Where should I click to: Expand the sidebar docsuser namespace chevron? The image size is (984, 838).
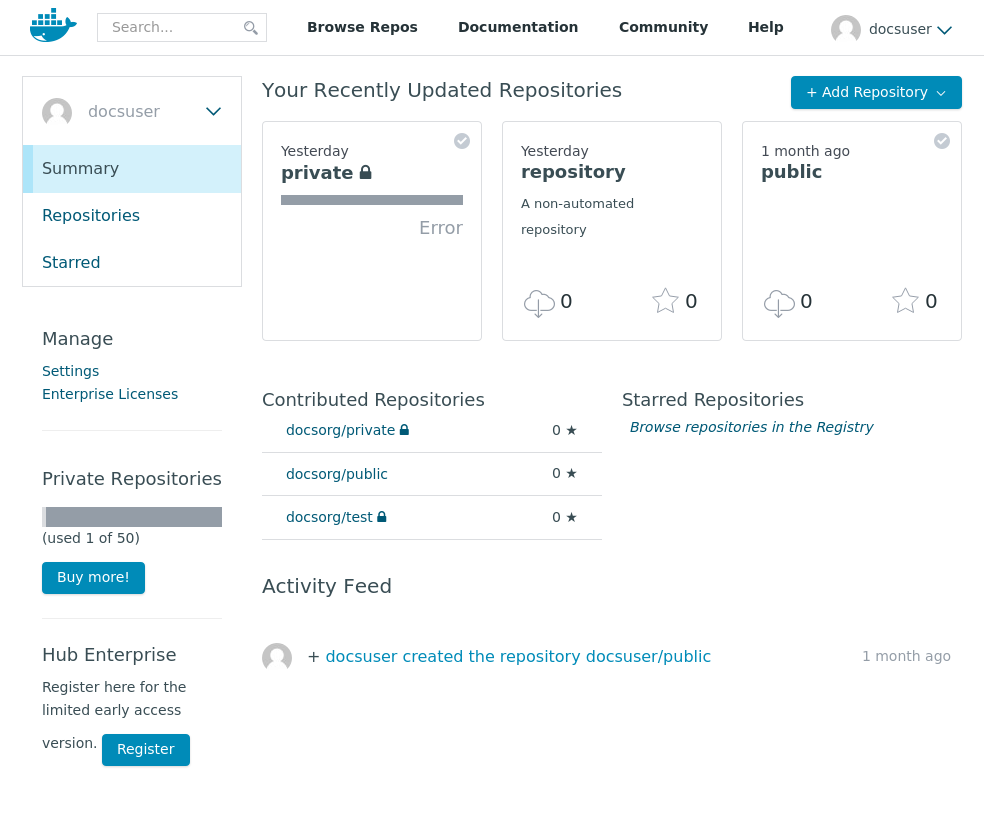(x=213, y=112)
